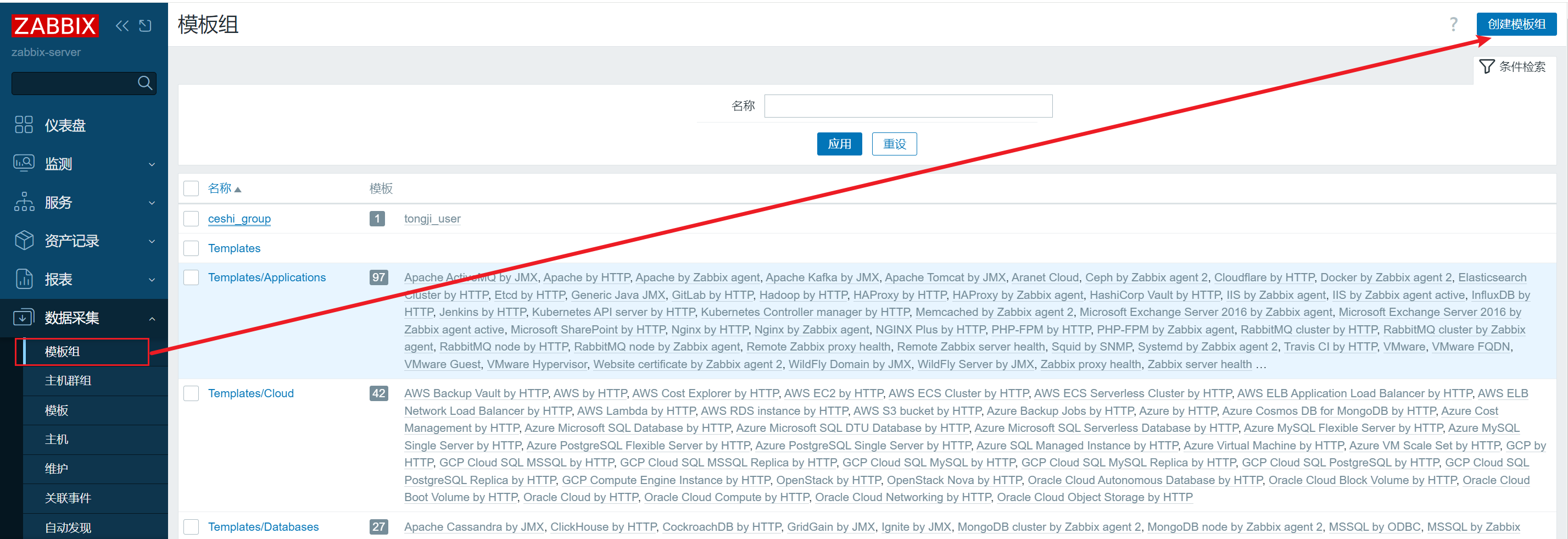Screen dimensions: 1568x539
Task: Open the Nginx by HTTP template link
Action: (710, 330)
